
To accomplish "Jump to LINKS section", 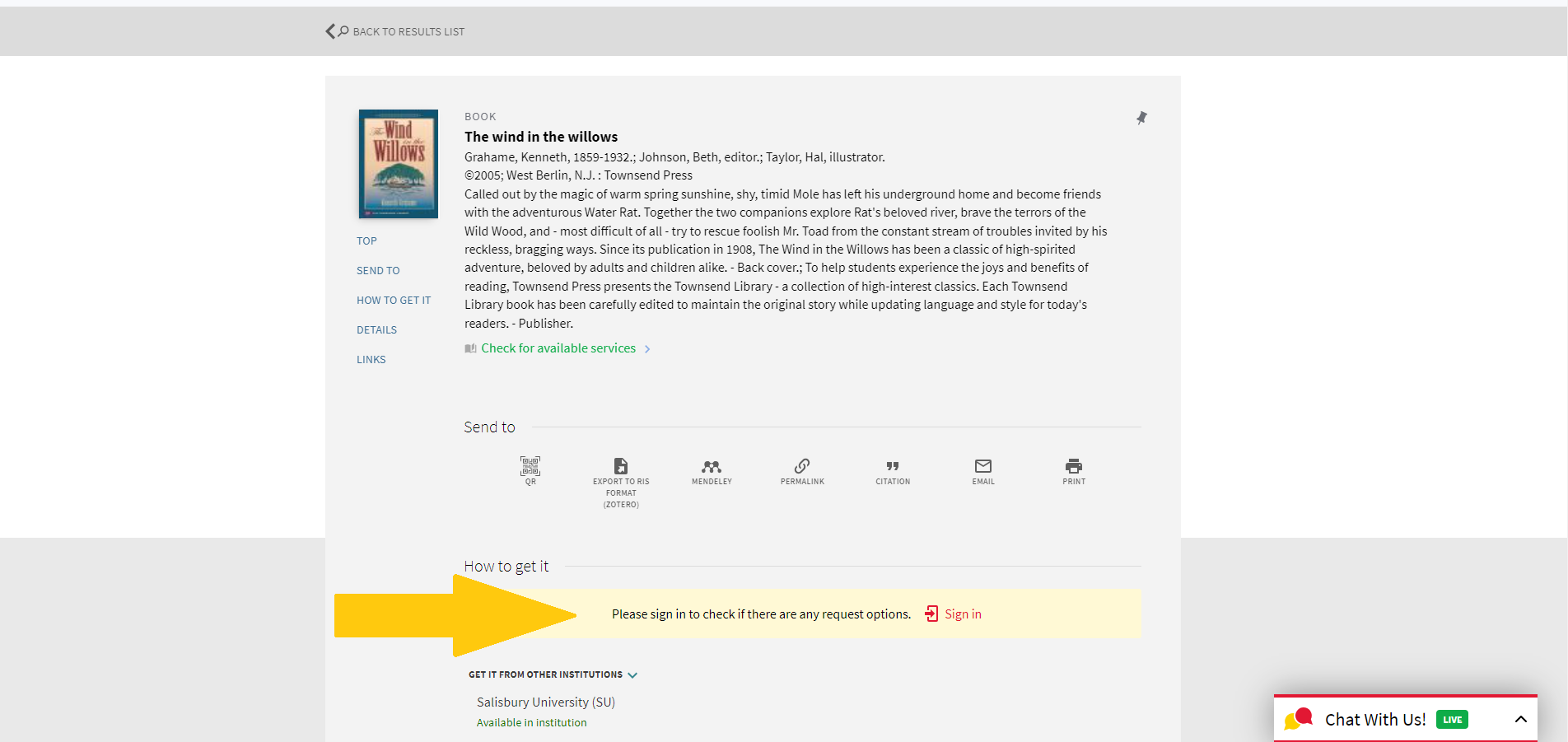I will pos(371,360).
